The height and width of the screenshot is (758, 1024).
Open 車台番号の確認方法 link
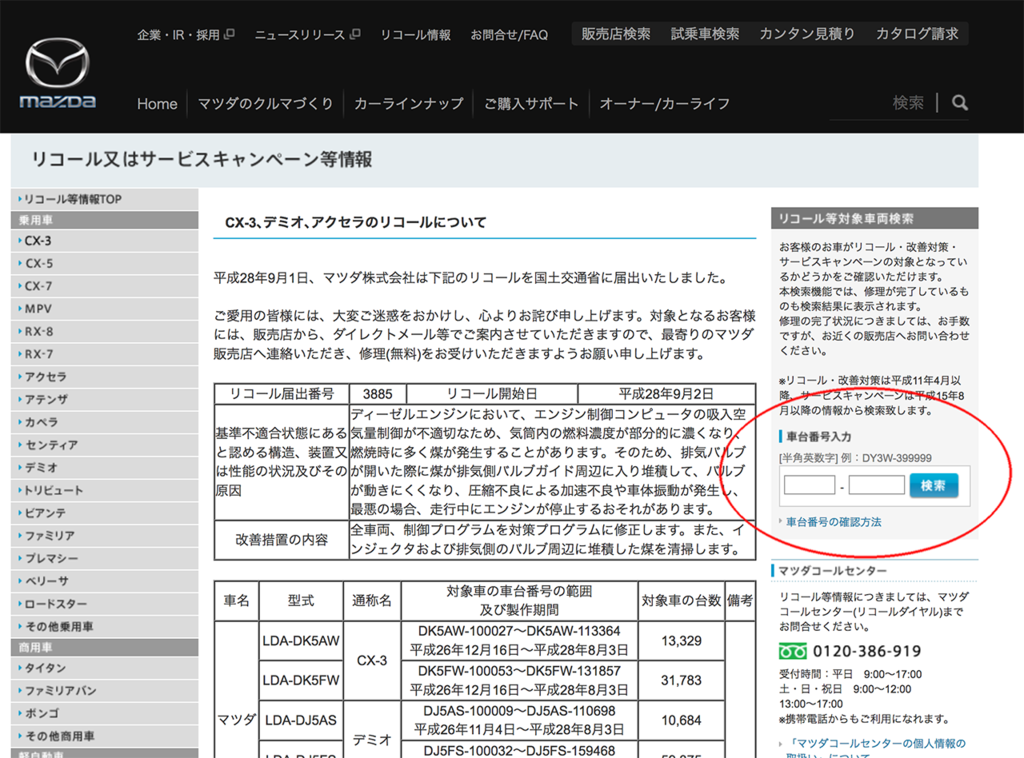coord(833,522)
